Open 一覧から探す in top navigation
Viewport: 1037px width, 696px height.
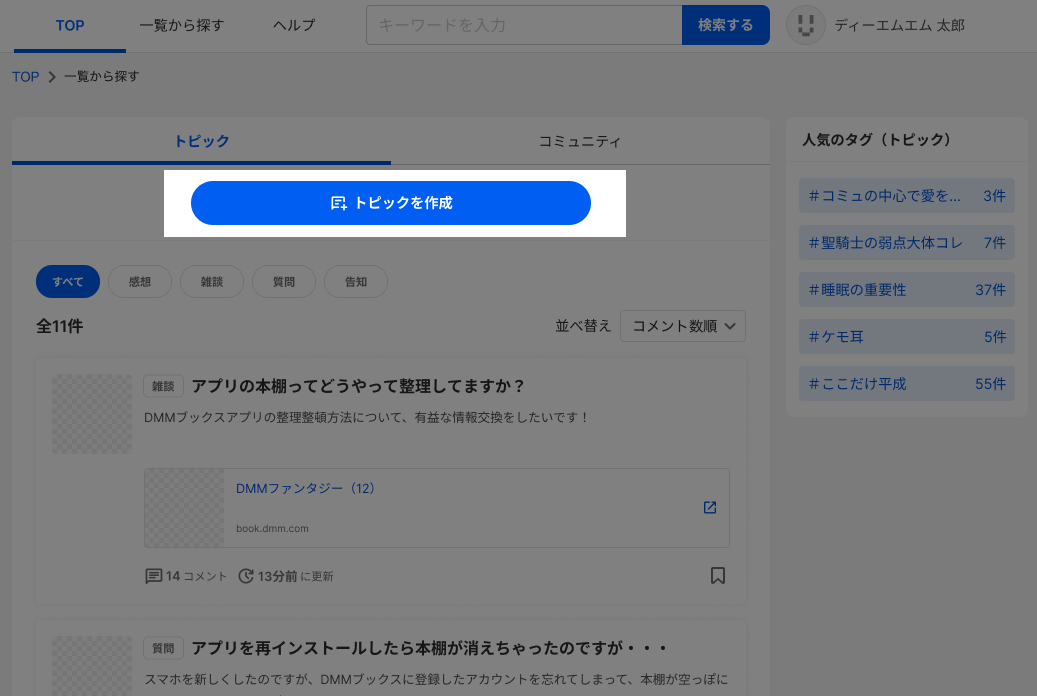(x=182, y=25)
